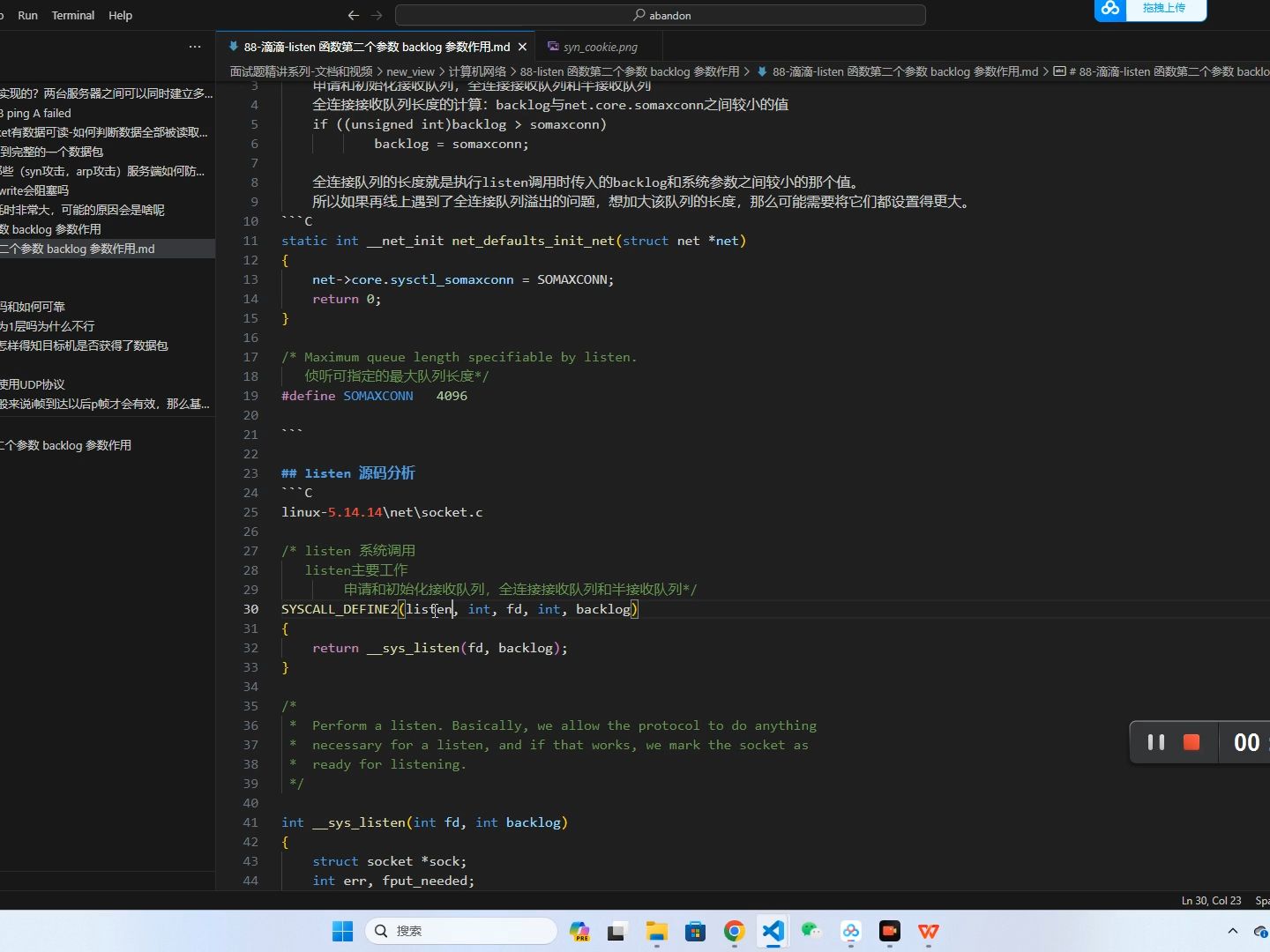Open the screen recorder app in taskbar
The width and height of the screenshot is (1270, 952).
click(889, 931)
